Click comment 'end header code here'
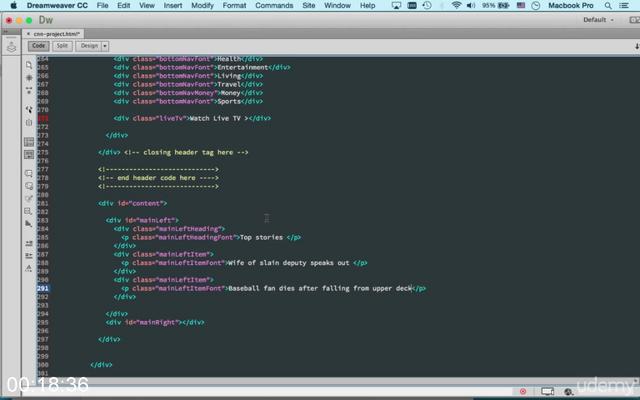The height and width of the screenshot is (400, 640). coord(156,178)
